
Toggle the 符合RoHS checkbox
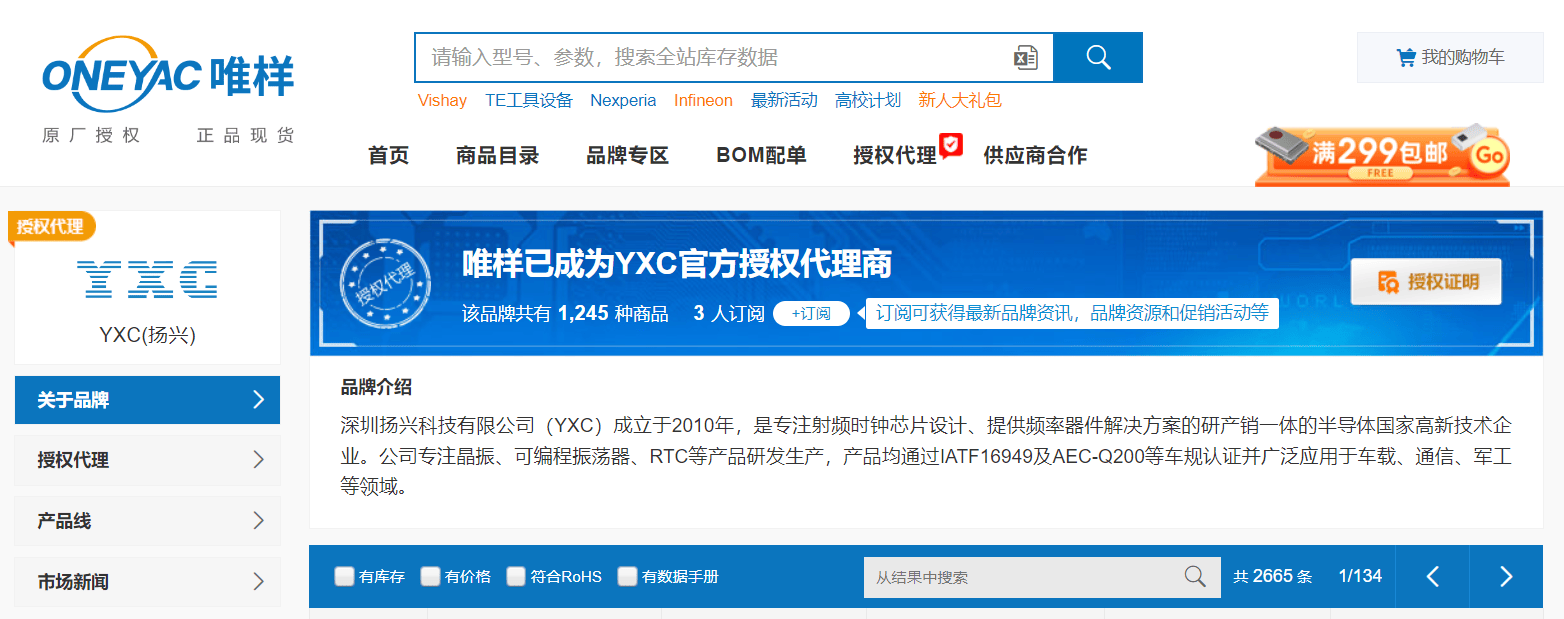click(516, 576)
